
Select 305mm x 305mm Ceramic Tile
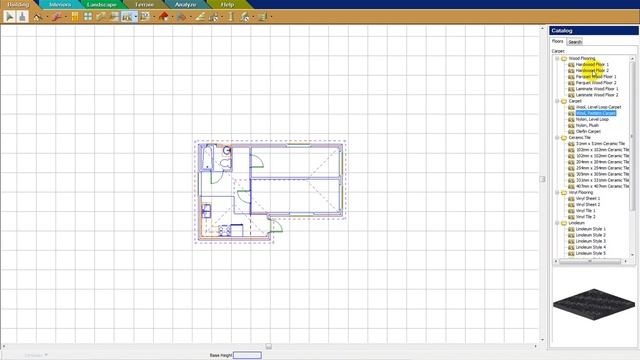click(602, 174)
